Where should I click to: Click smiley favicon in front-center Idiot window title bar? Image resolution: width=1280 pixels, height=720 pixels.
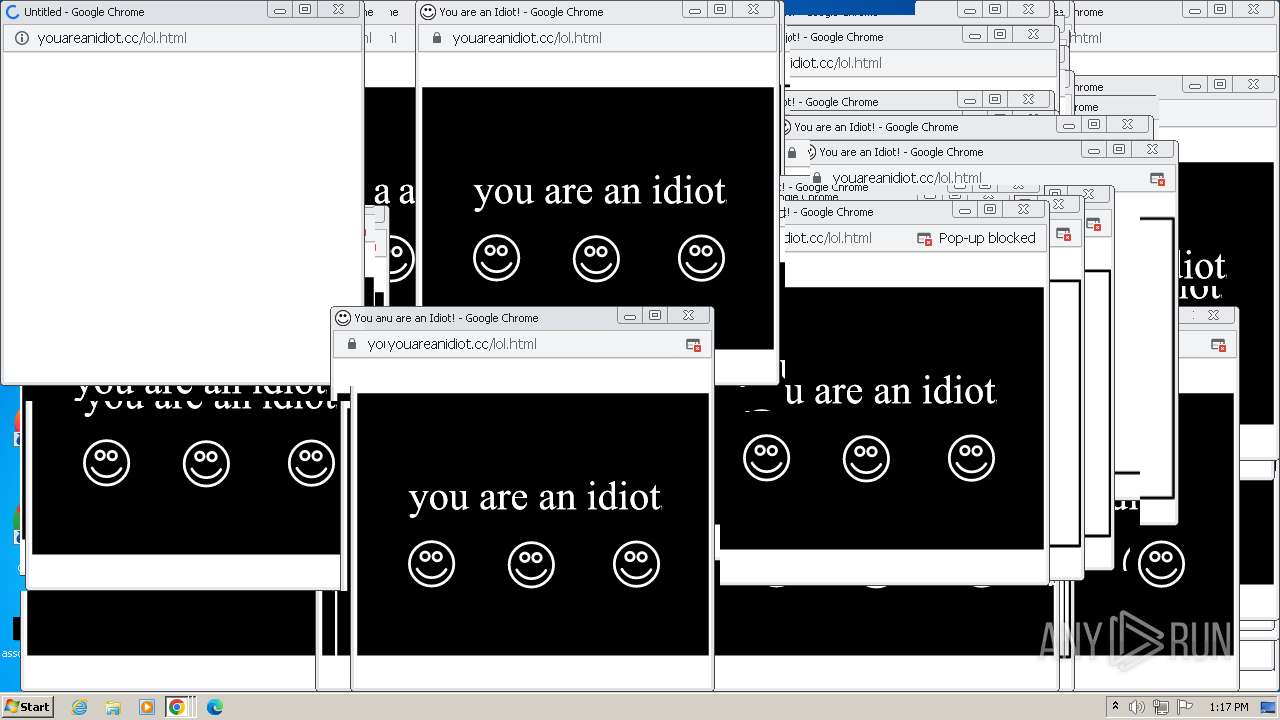(x=343, y=318)
